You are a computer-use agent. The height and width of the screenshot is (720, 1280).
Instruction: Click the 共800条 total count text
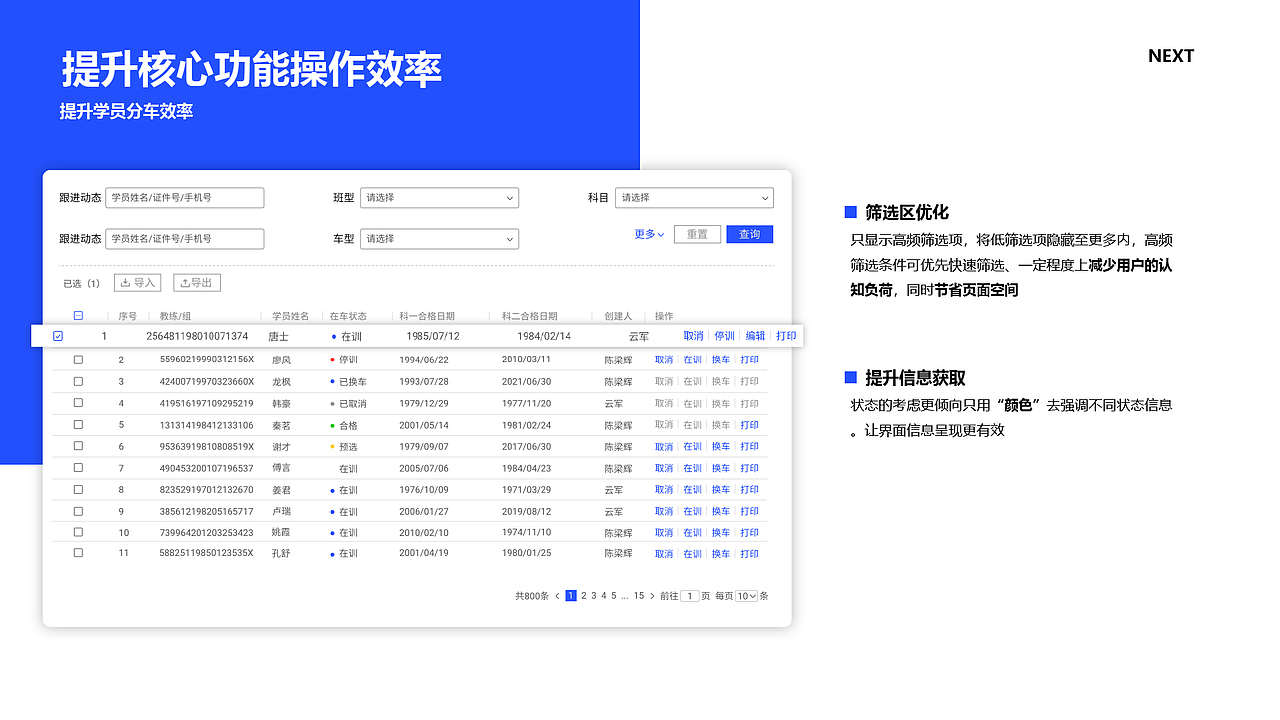tap(532, 596)
